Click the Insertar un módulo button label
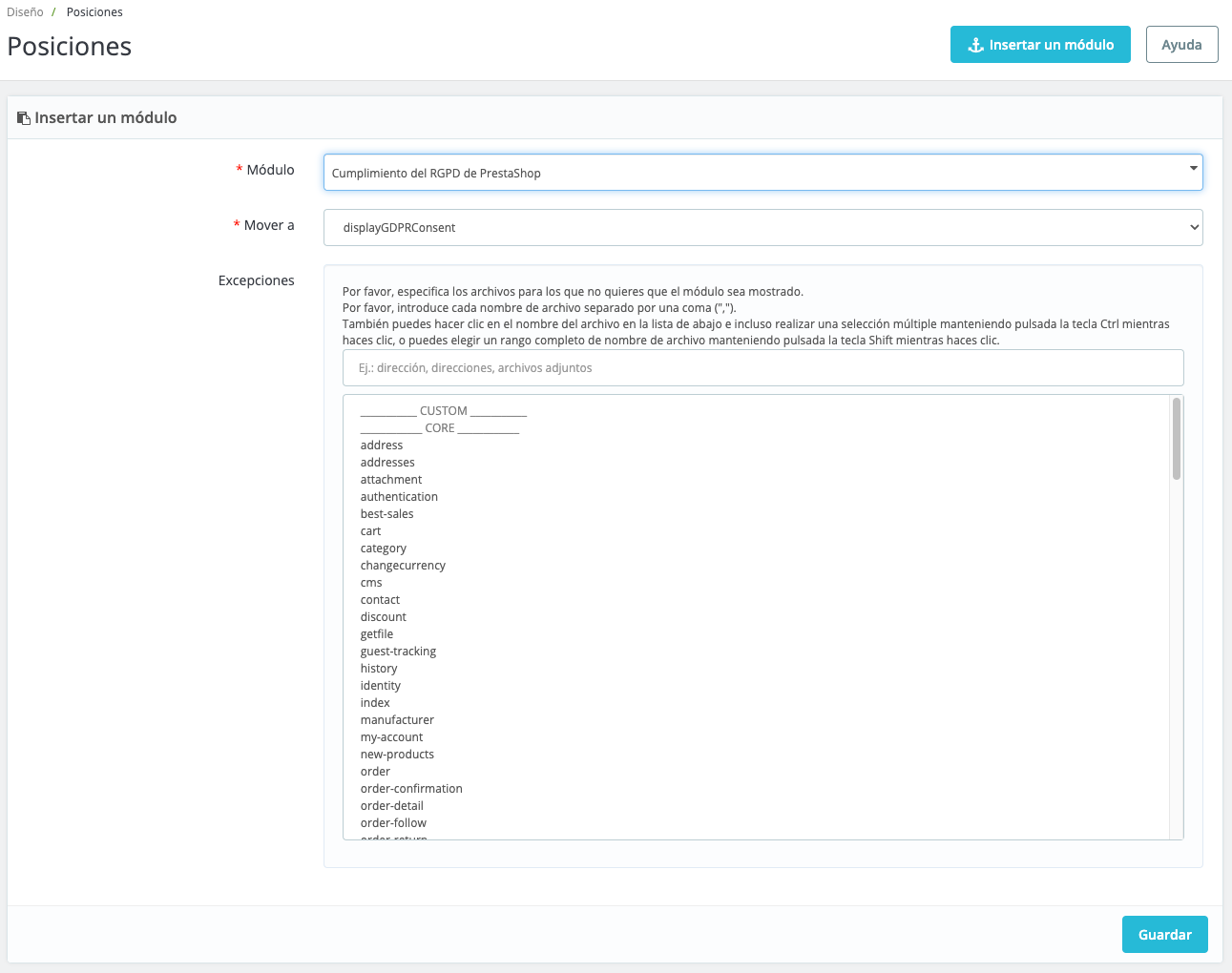 point(1052,45)
